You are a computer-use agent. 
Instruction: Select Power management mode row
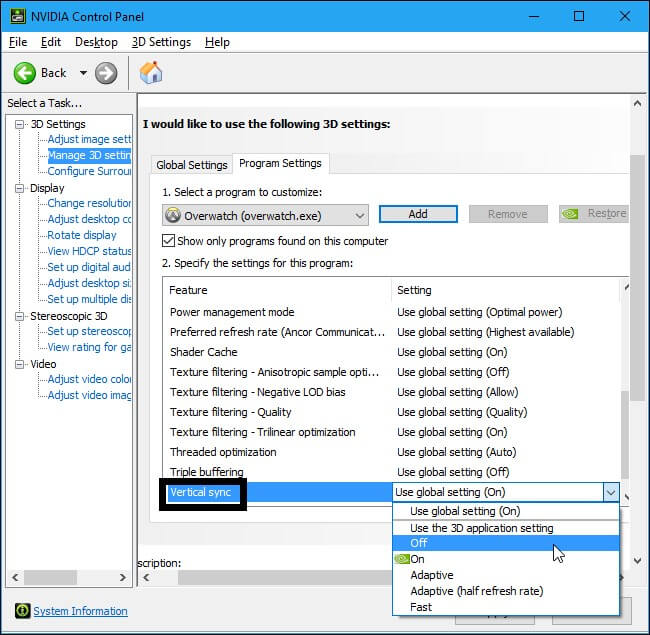[x=392, y=312]
